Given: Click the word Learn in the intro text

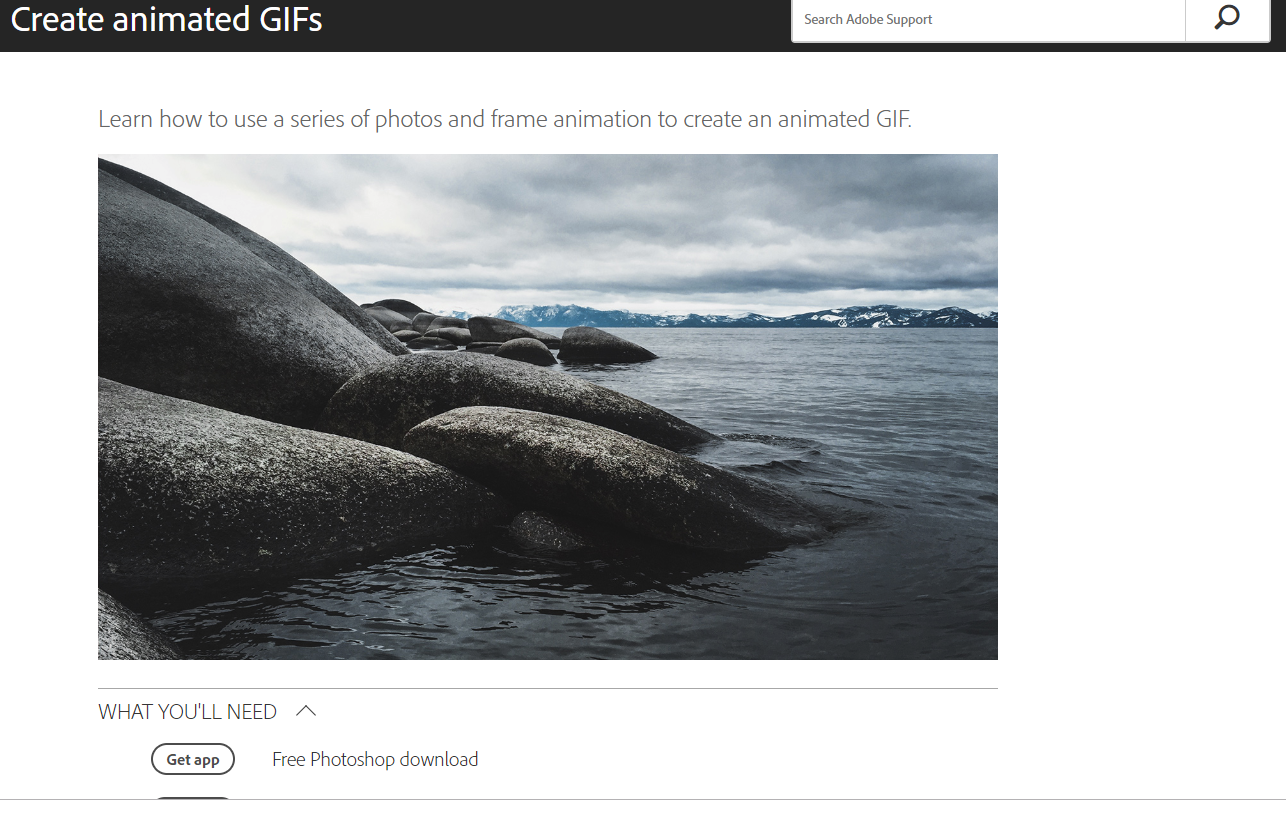Looking at the screenshot, I should click(126, 119).
